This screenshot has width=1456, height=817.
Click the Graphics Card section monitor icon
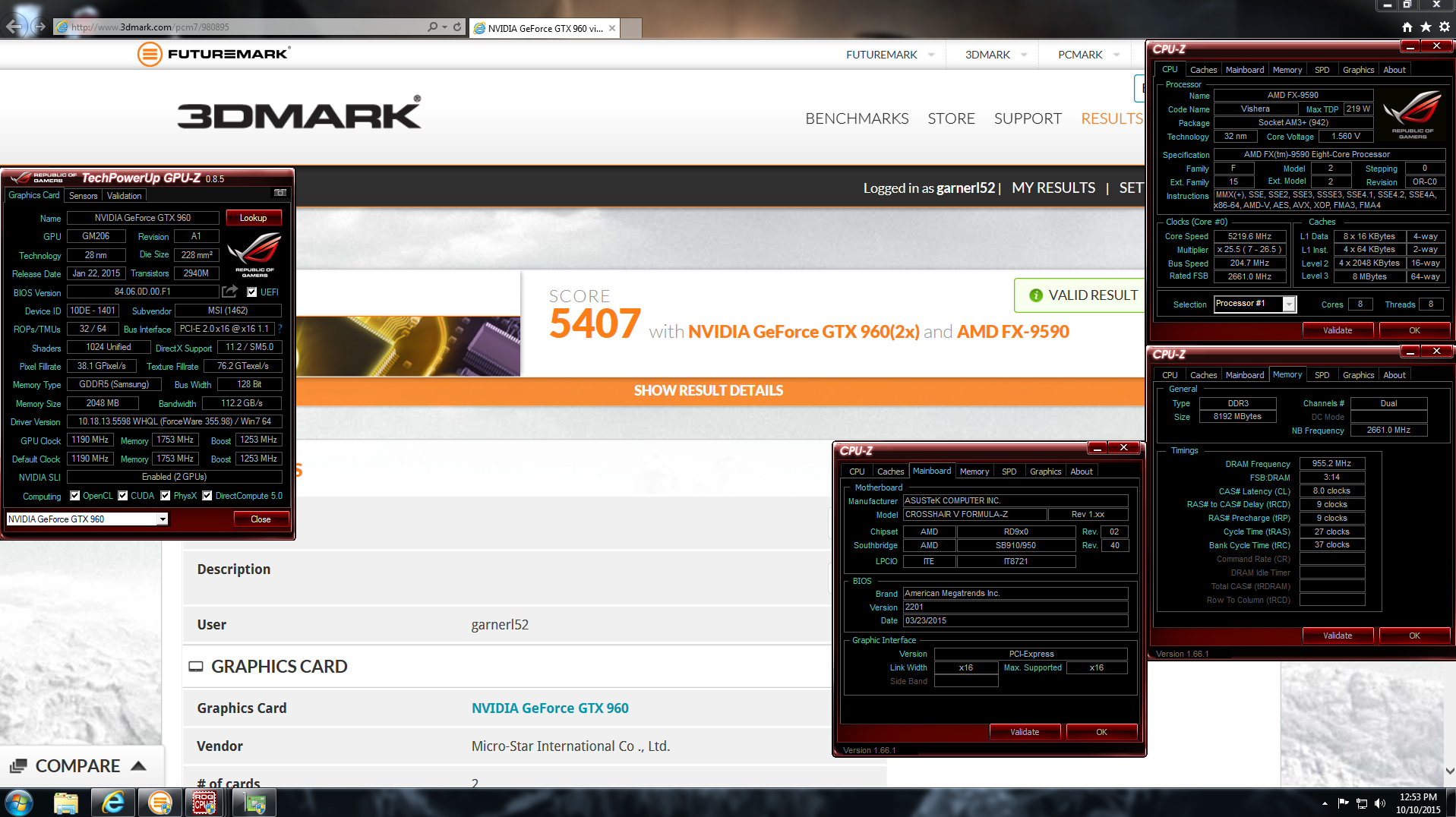click(196, 667)
